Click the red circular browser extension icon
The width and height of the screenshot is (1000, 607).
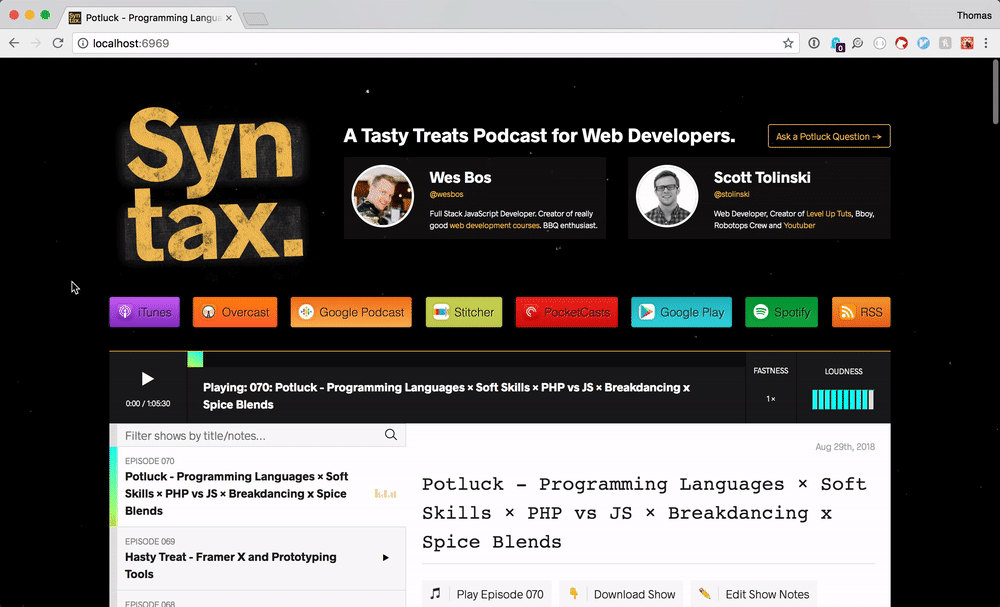click(x=901, y=43)
